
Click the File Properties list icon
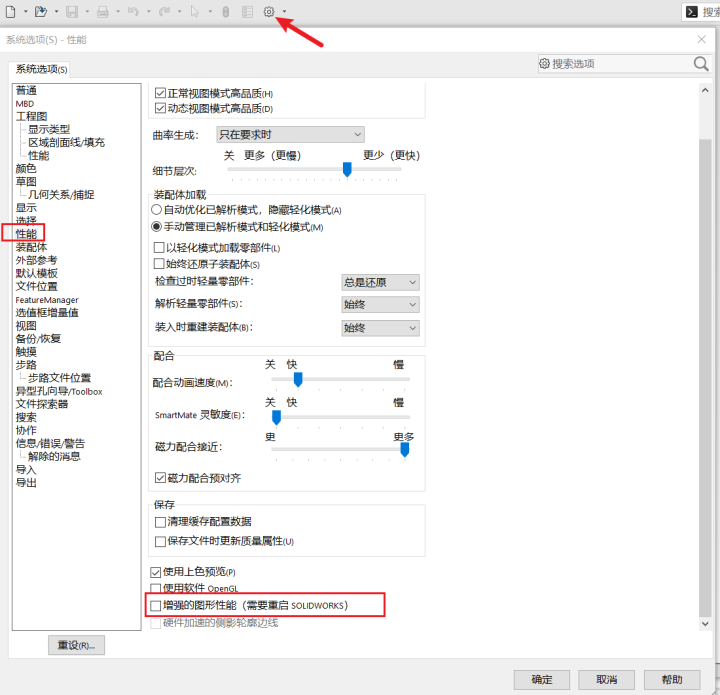(248, 11)
